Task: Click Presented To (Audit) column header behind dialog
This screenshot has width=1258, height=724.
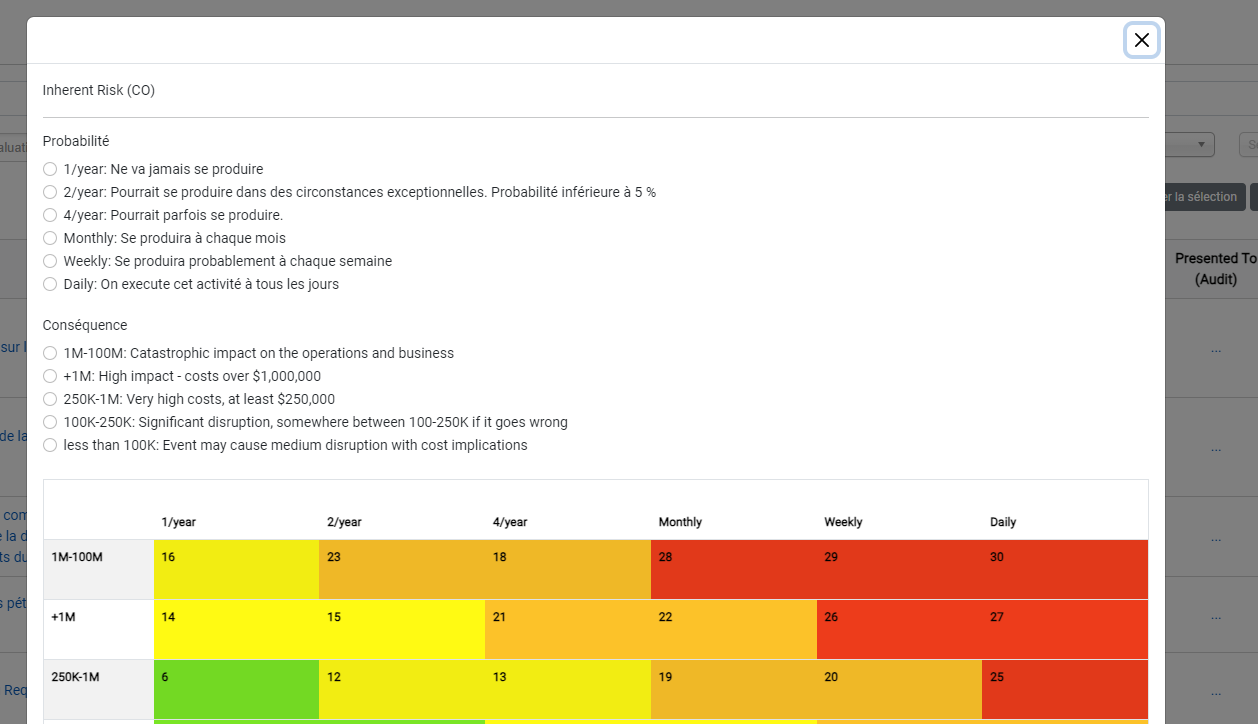Action: 1215,269
